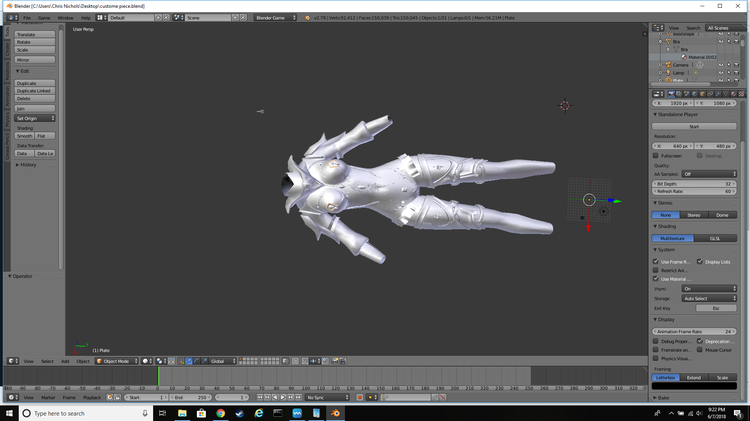Screen dimensions: 750x421
Task: Disable the Display Lists checkbox
Action: tap(700, 262)
